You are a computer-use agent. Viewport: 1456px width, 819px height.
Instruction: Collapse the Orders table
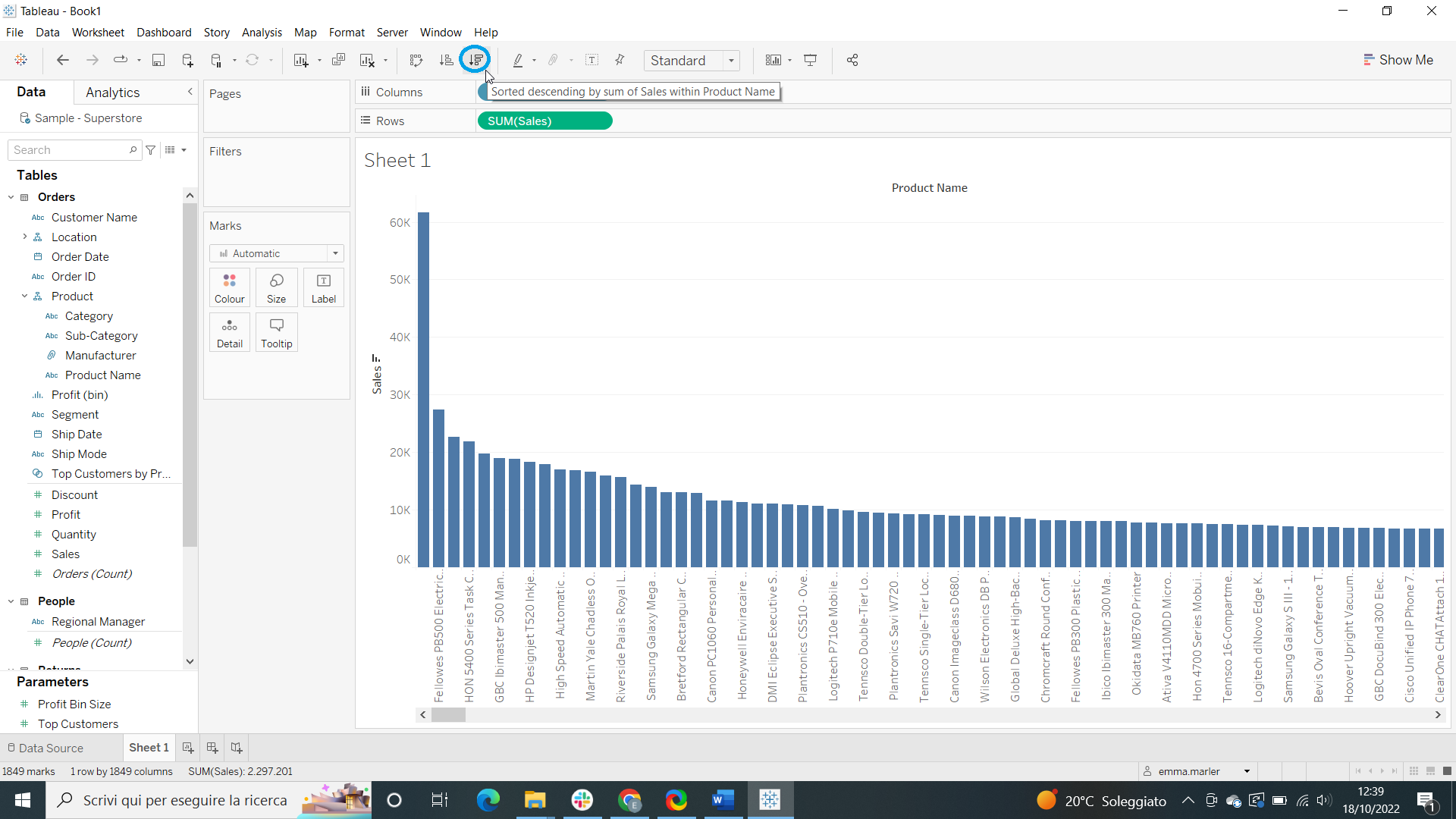click(11, 197)
